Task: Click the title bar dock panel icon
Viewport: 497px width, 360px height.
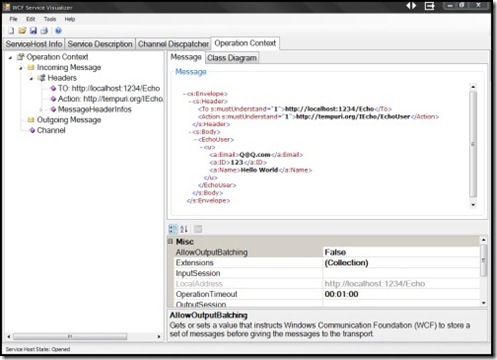Action: click(x=429, y=6)
